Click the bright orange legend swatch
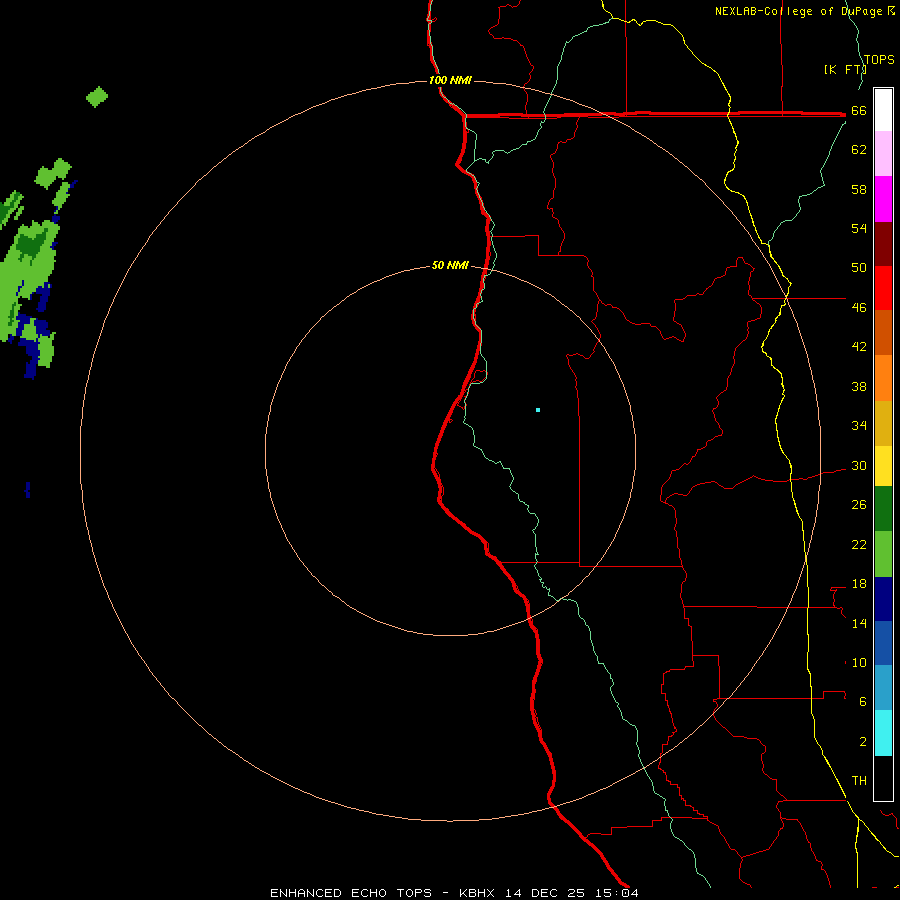 point(883,378)
